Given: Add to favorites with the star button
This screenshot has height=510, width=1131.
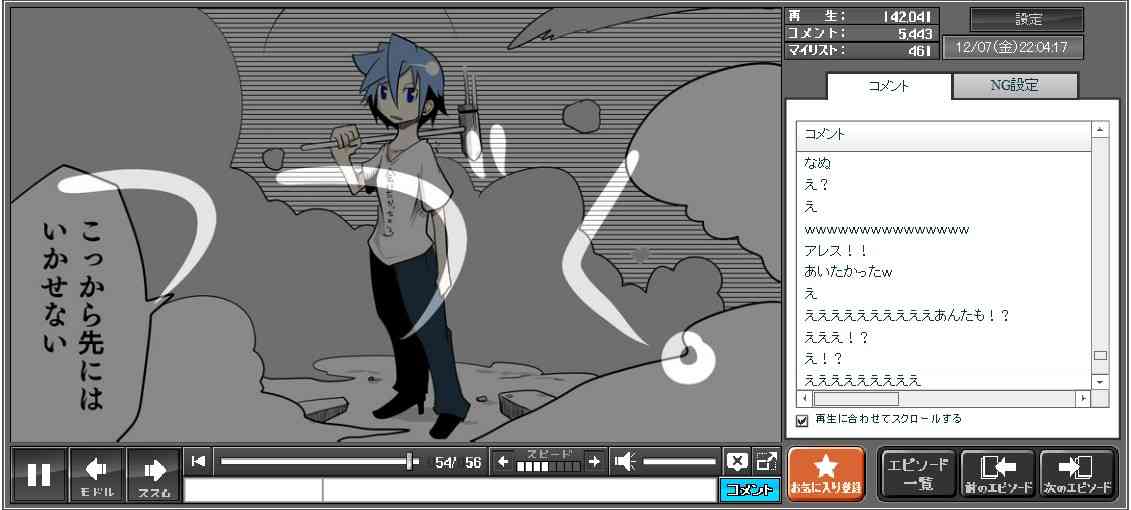Looking at the screenshot, I should tap(825, 474).
